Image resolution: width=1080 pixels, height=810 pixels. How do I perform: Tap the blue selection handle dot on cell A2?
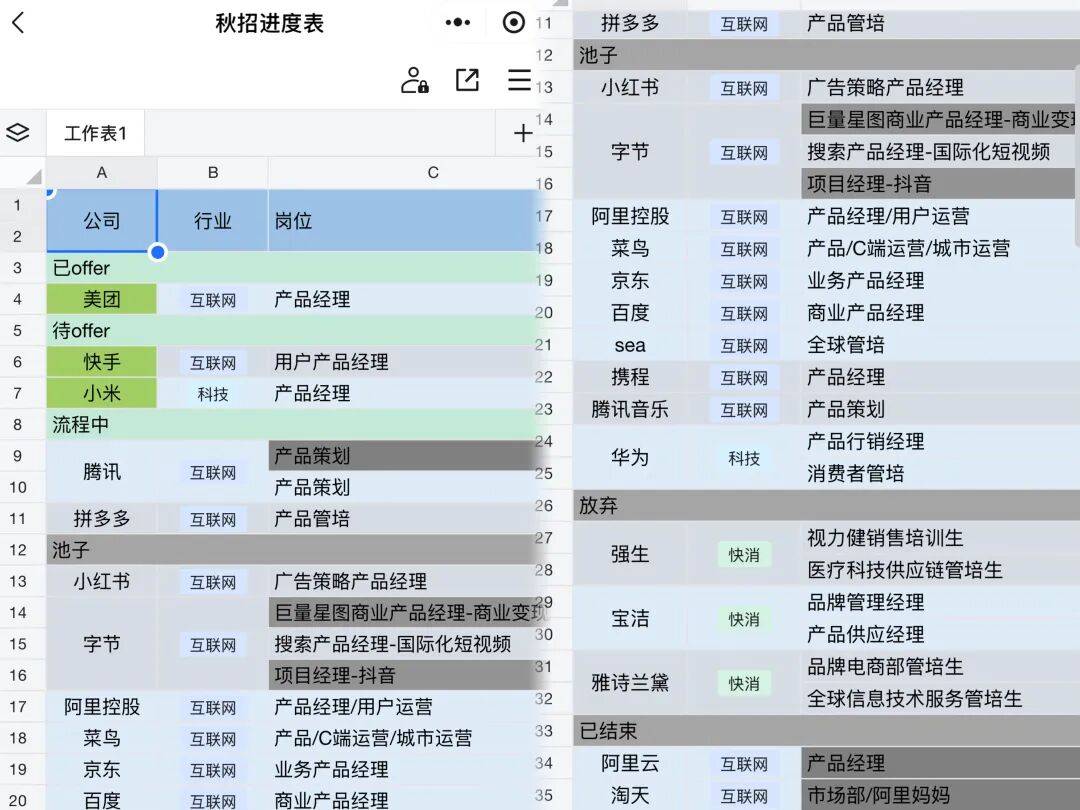click(157, 254)
